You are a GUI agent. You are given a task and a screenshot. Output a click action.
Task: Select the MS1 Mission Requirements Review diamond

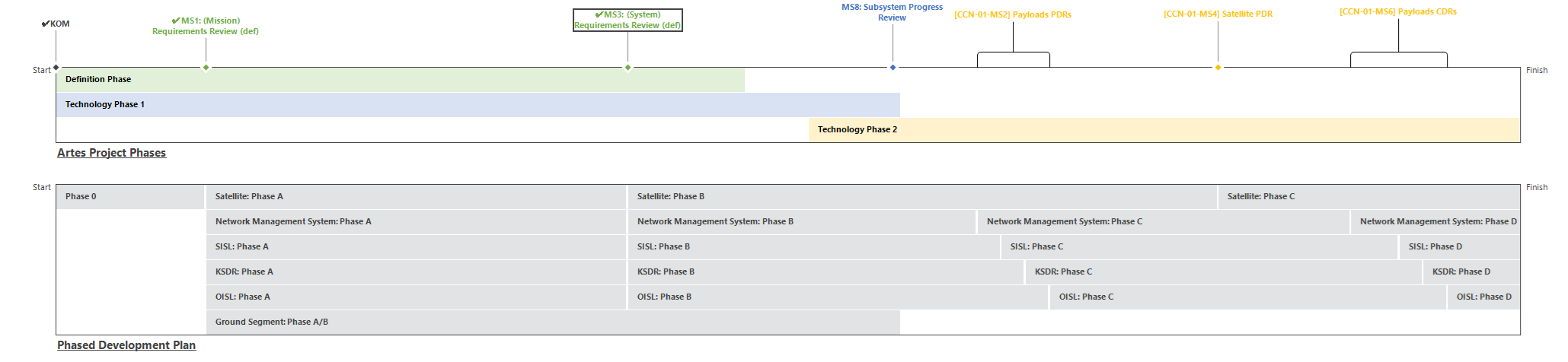click(x=206, y=68)
